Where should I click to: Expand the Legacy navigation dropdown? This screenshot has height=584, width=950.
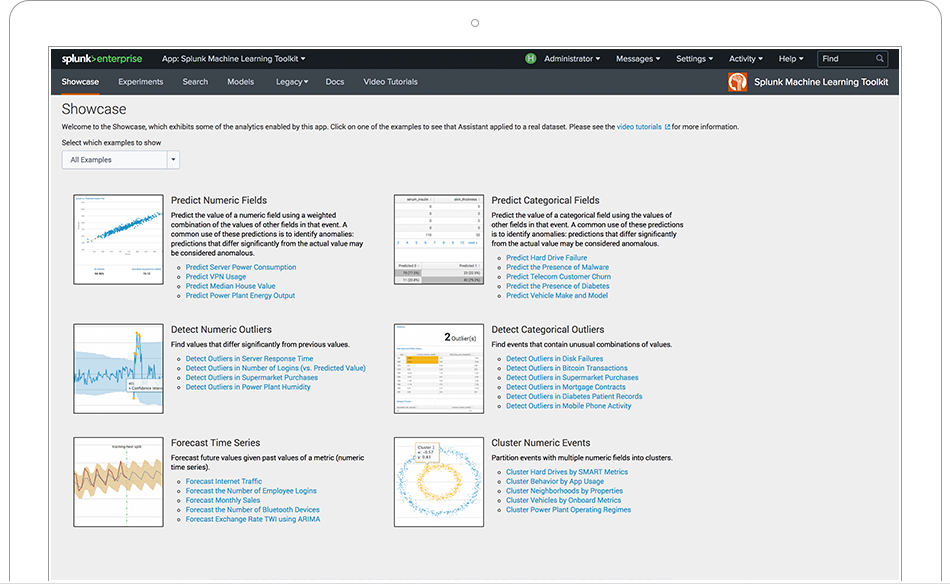[x=290, y=81]
